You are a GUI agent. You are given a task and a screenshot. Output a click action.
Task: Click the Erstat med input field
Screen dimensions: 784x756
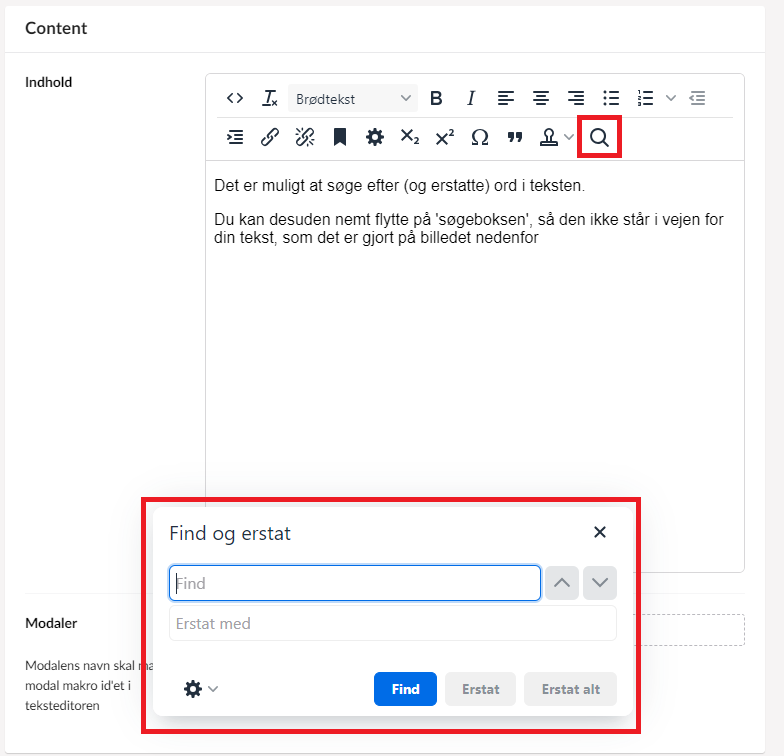[392, 624]
